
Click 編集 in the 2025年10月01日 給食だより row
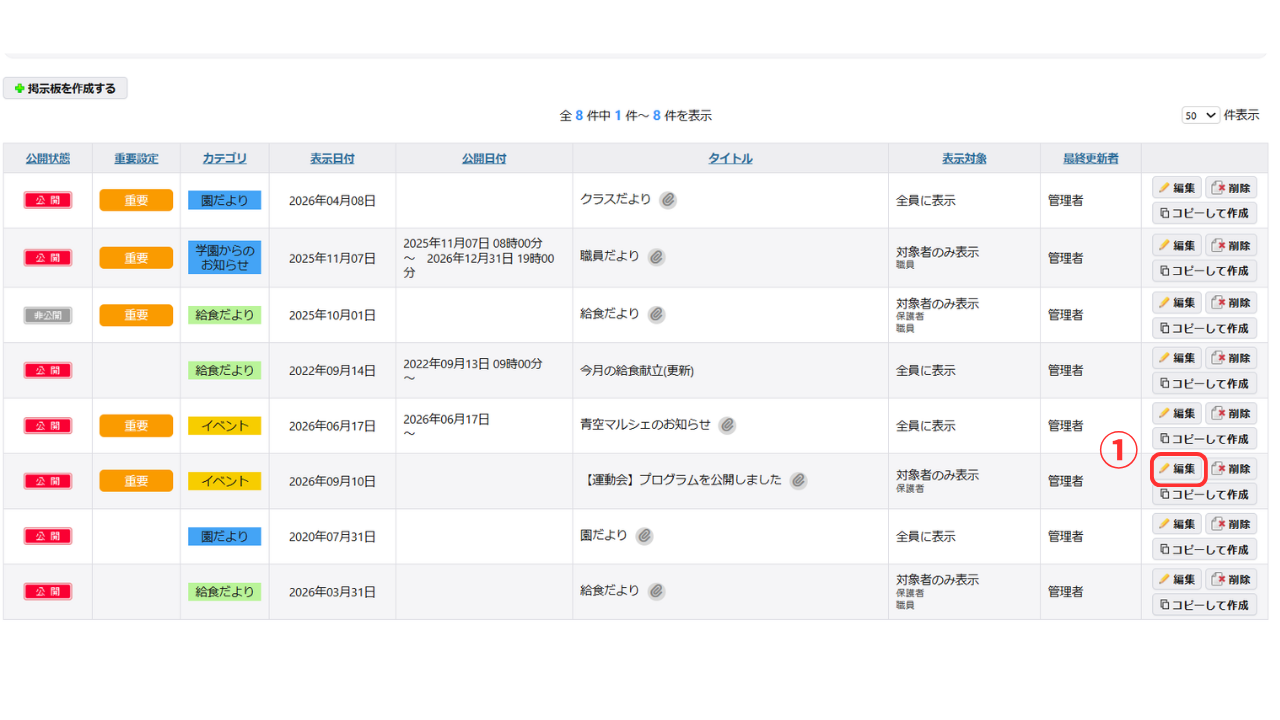1177,302
